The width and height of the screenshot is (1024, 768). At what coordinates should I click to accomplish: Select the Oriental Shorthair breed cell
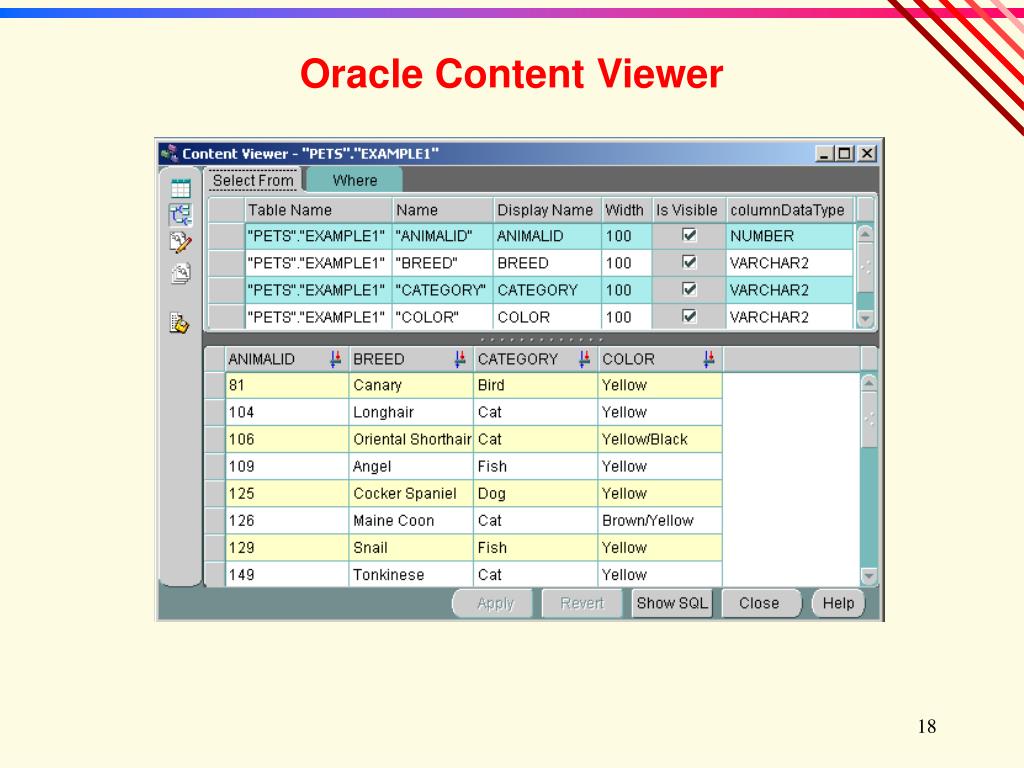click(x=411, y=439)
